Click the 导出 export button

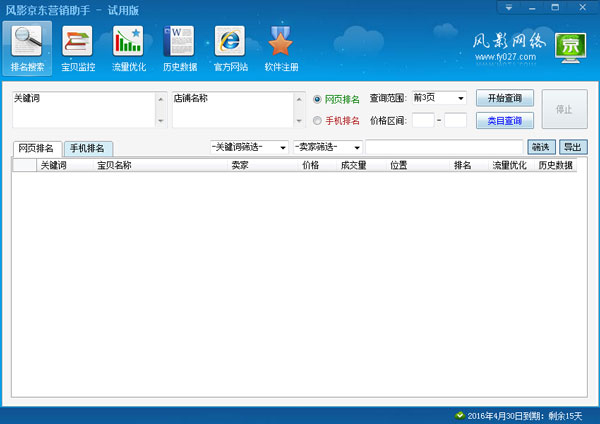573,147
